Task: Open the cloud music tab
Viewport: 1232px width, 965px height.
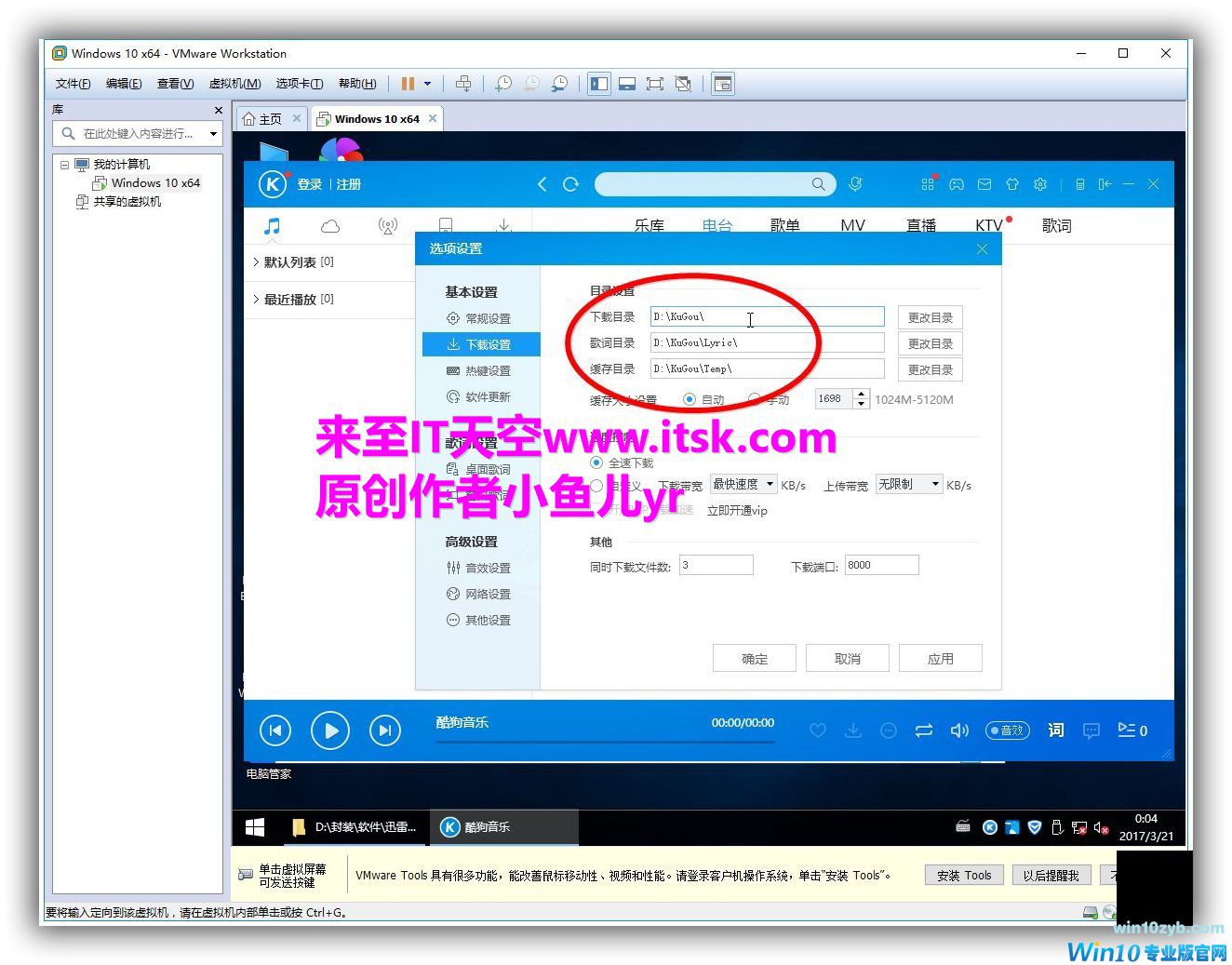Action: point(330,226)
